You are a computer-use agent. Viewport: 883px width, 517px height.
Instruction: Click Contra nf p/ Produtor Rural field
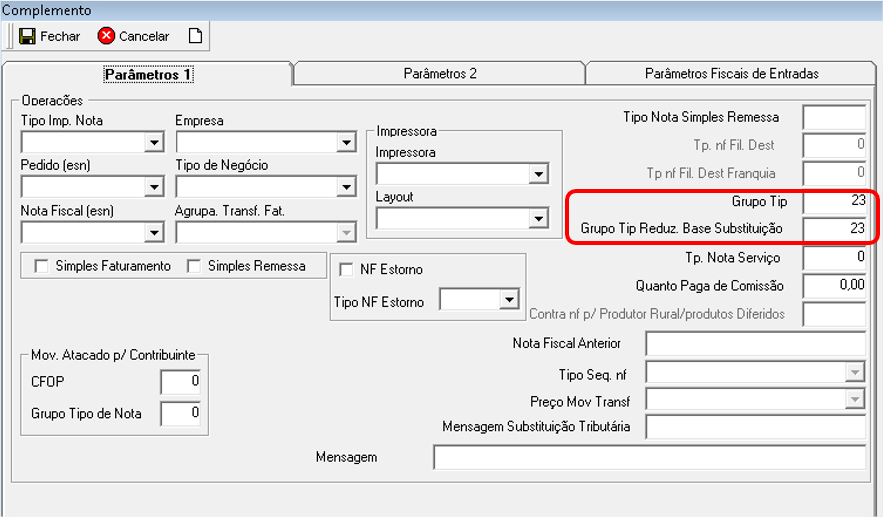(835, 314)
